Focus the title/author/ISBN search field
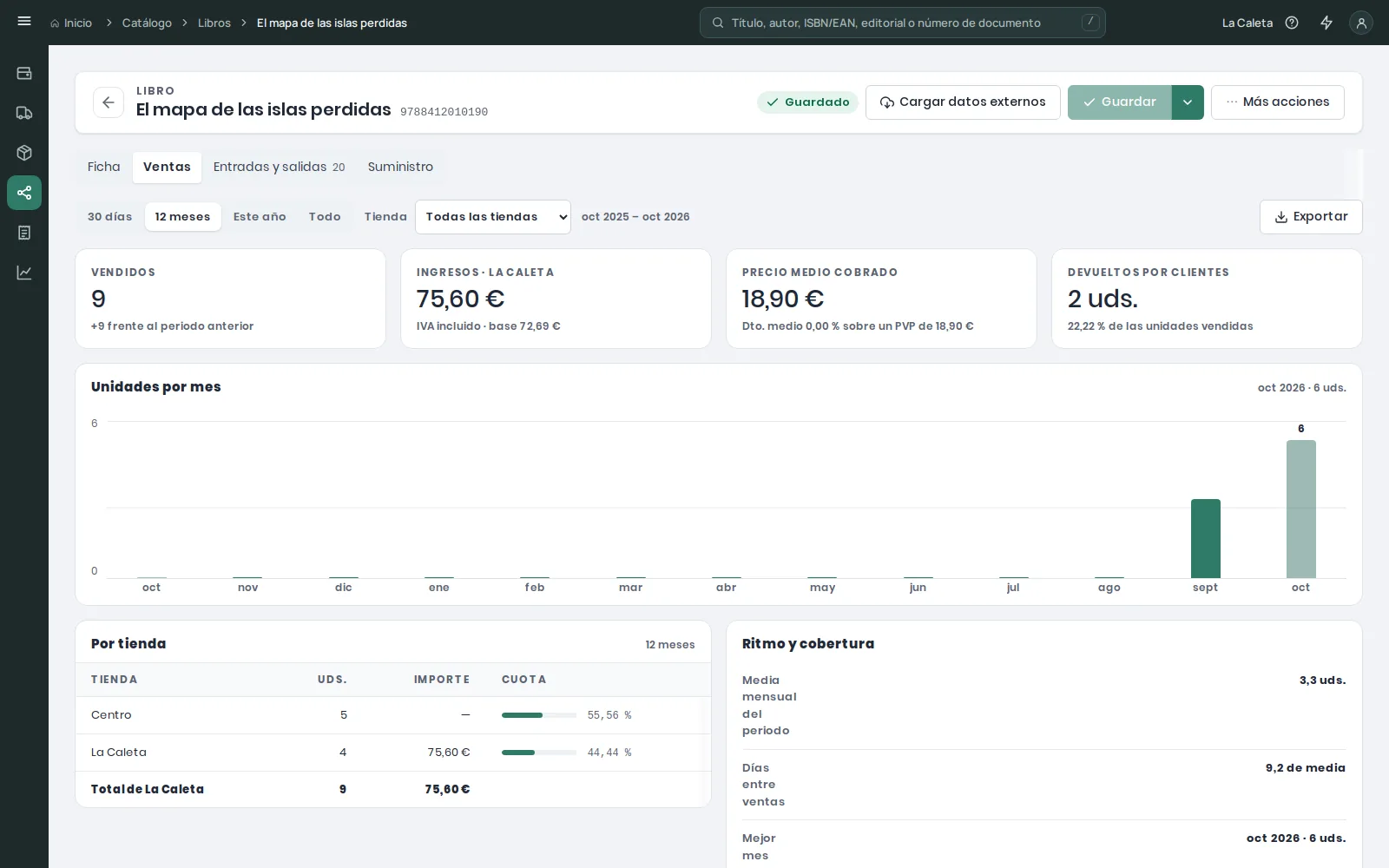Viewport: 1389px width, 868px height. coord(903,23)
